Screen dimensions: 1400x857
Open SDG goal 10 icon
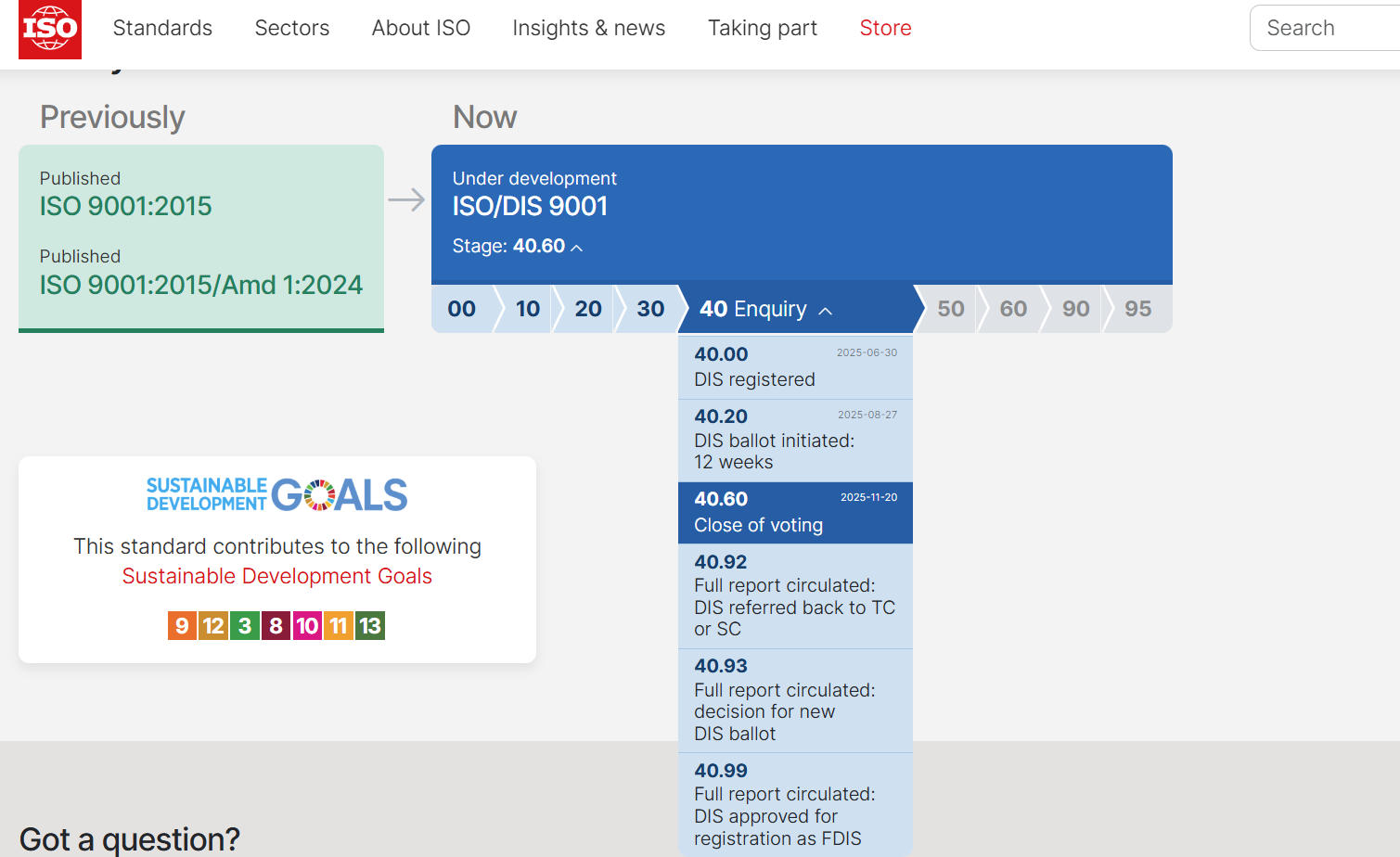click(x=307, y=626)
